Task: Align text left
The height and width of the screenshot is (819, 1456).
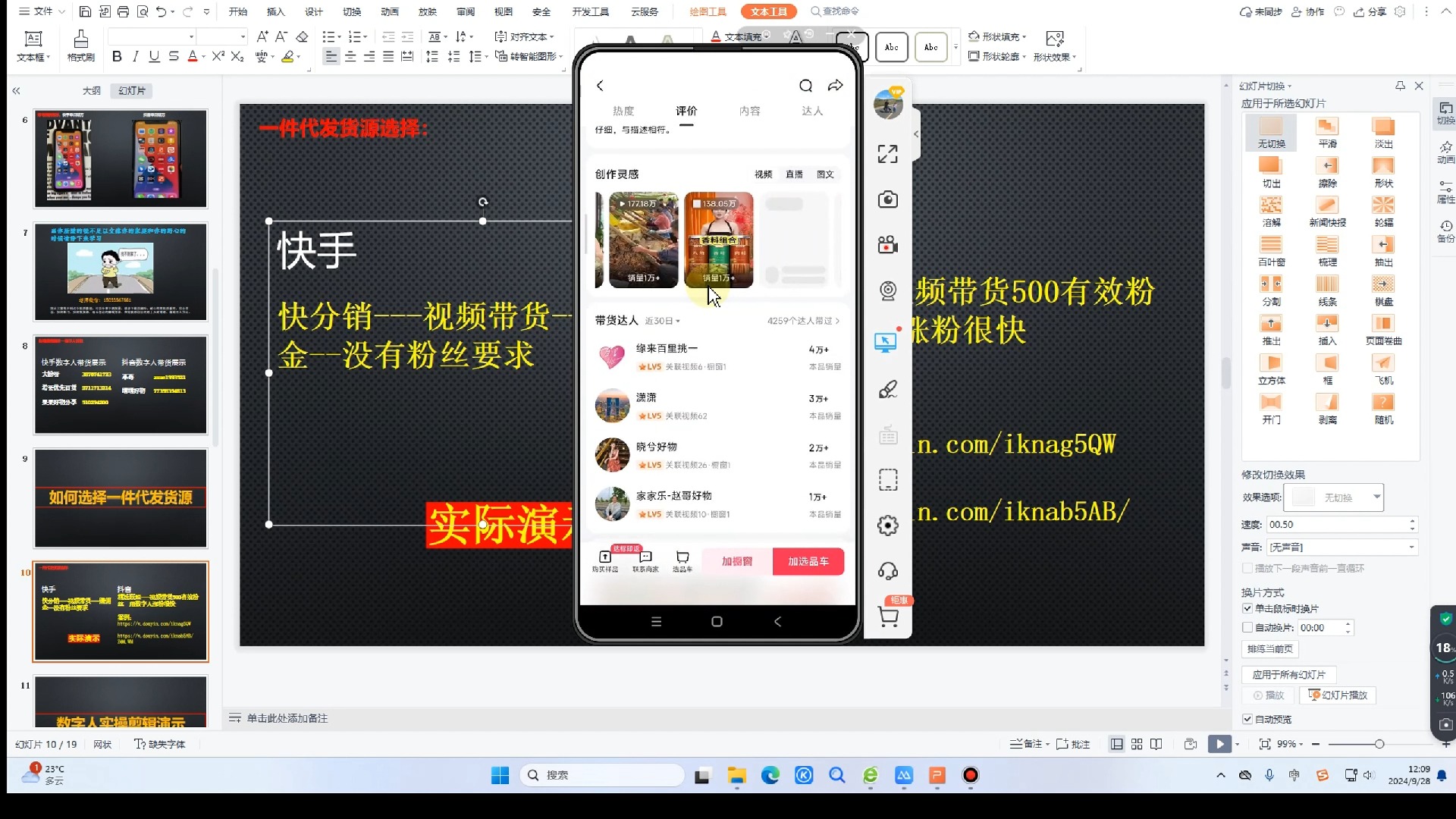Action: (331, 56)
